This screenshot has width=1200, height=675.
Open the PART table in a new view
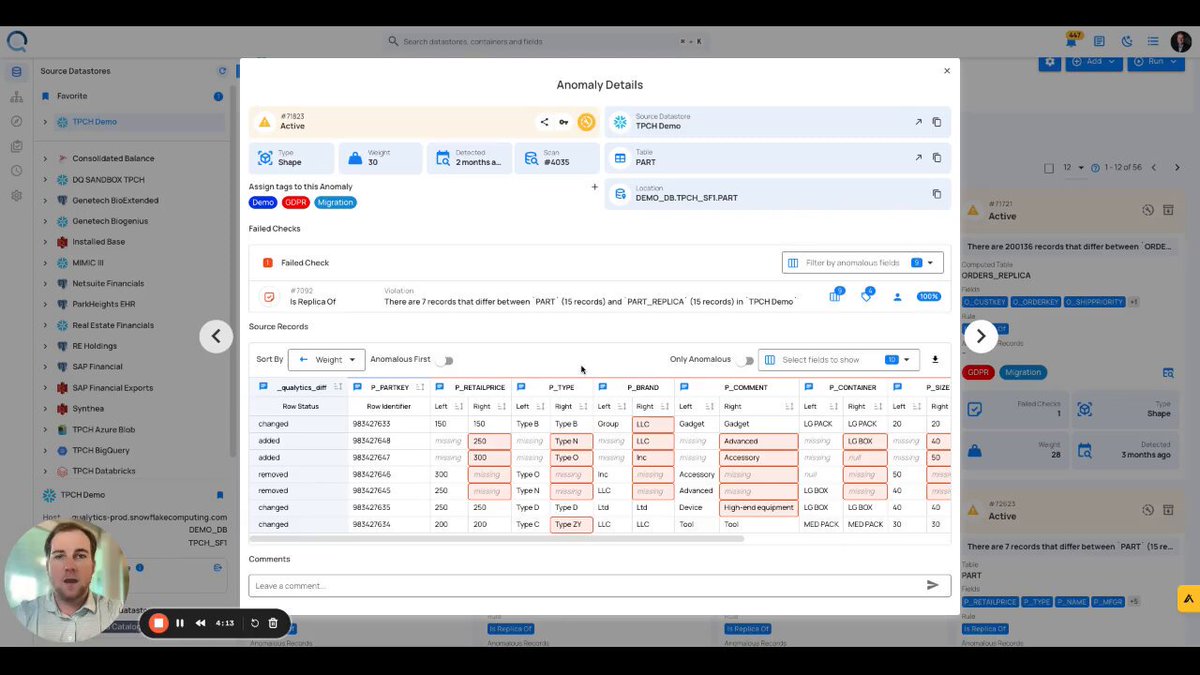tap(918, 158)
